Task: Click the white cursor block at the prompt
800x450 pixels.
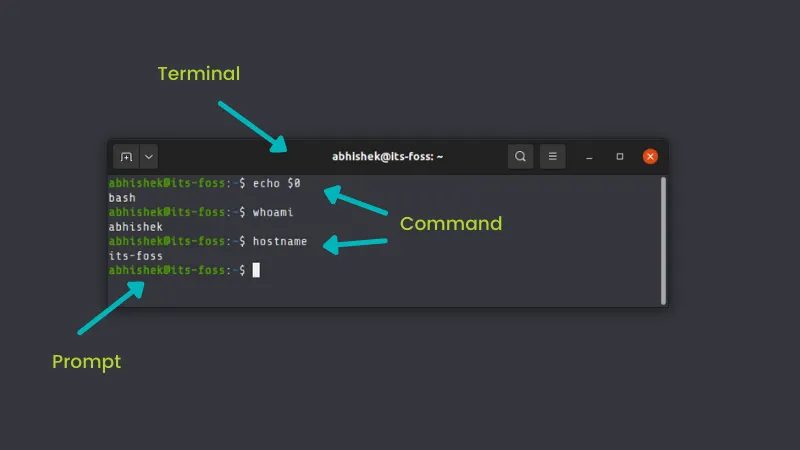Action: 256,270
